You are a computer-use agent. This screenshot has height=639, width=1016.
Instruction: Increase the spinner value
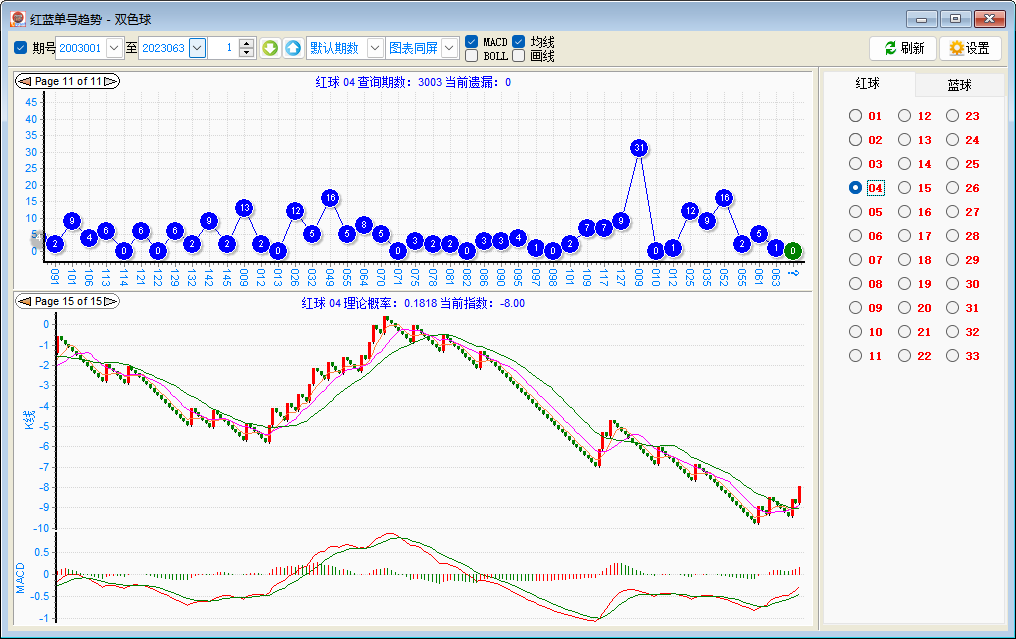[246, 43]
